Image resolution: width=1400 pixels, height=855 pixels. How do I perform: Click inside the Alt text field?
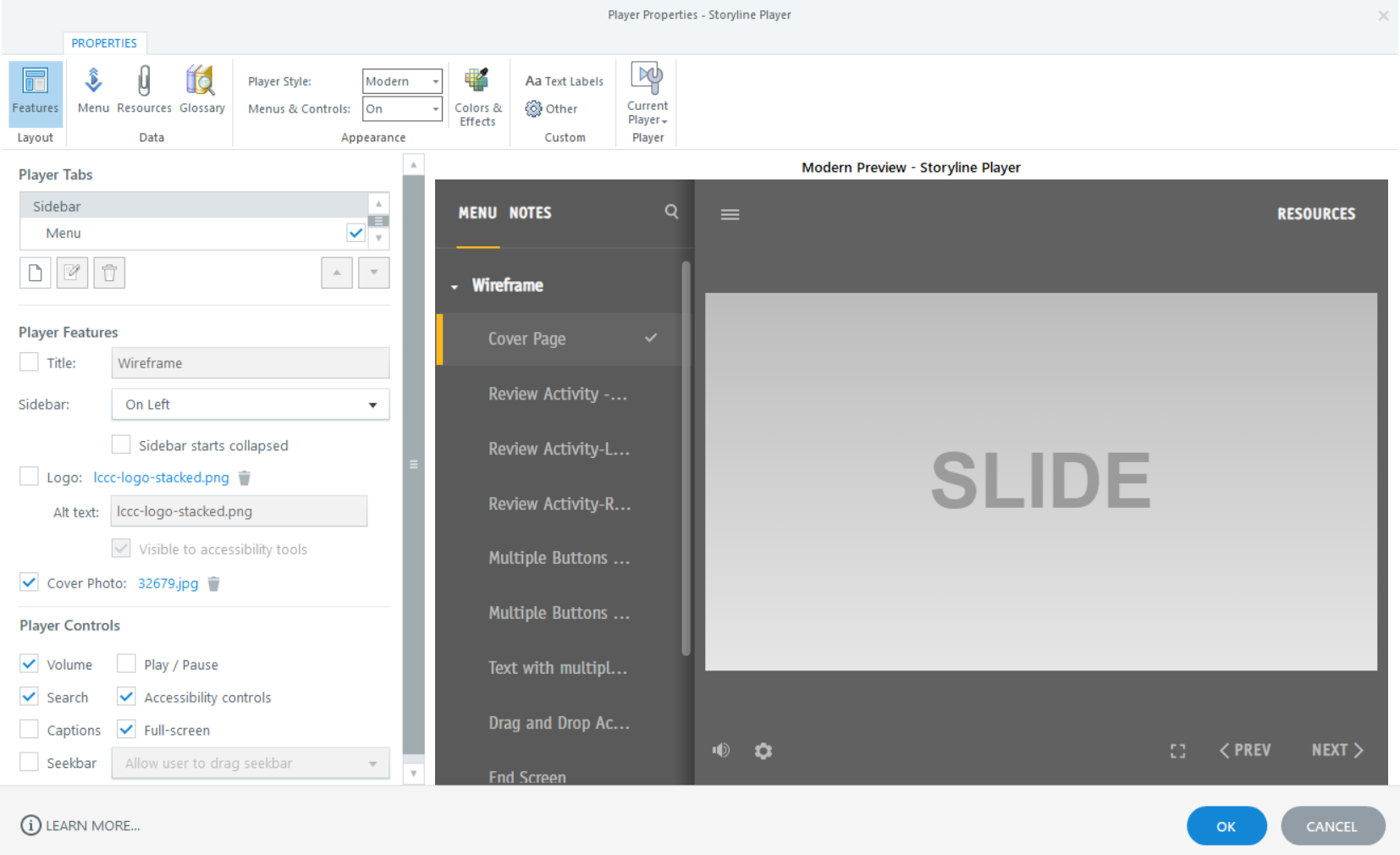[238, 511]
